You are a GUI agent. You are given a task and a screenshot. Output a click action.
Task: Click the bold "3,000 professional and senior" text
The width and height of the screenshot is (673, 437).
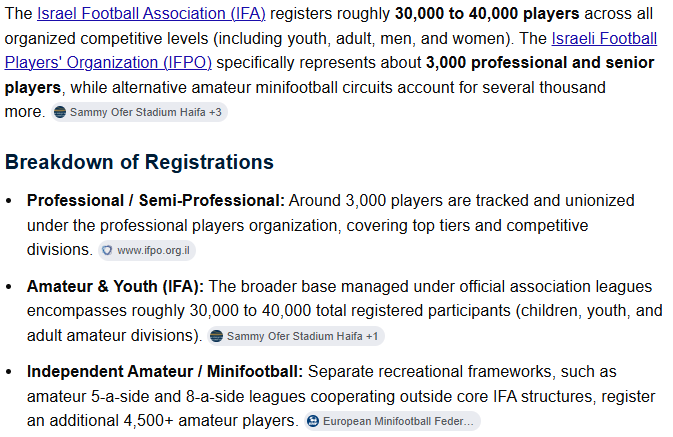click(x=540, y=63)
